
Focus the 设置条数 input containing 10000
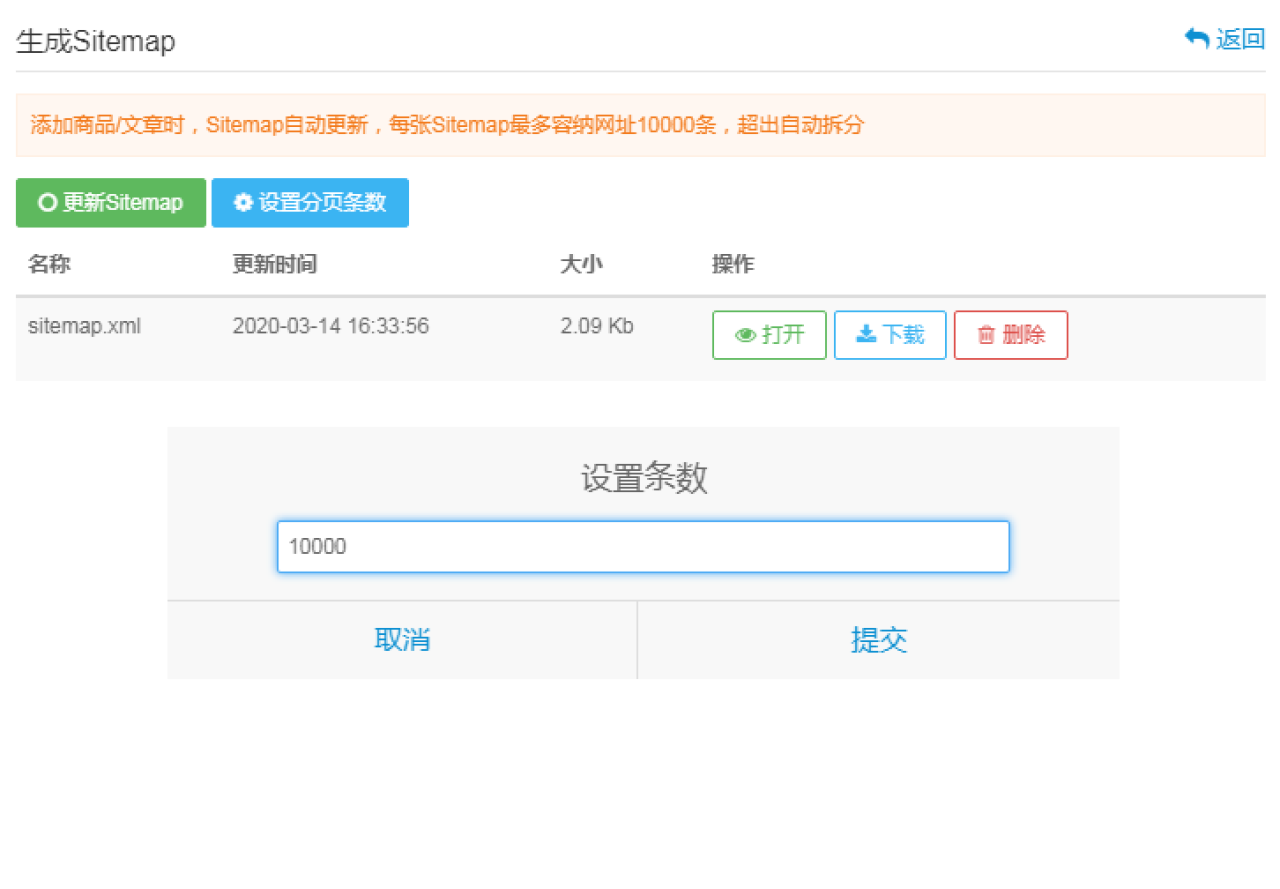click(x=642, y=547)
